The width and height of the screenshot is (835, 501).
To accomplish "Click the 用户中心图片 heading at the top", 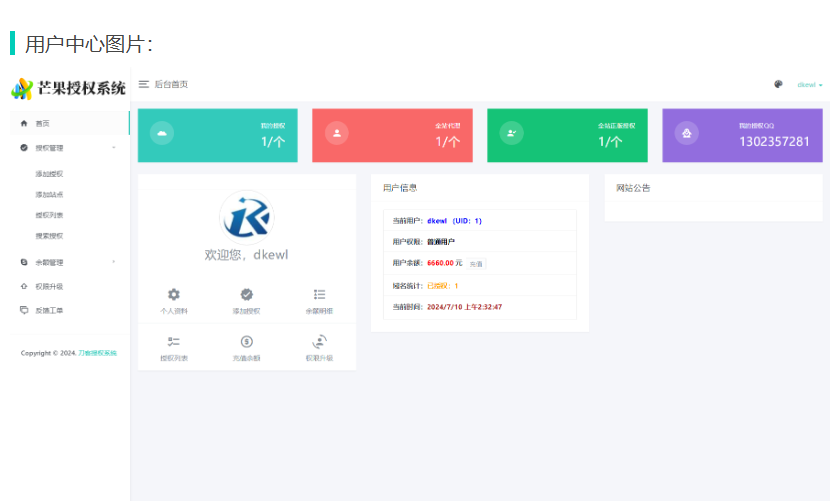I will 88,44.
